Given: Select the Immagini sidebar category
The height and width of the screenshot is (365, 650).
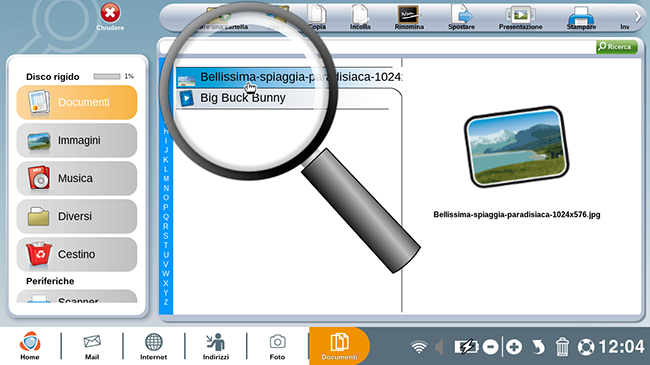Looking at the screenshot, I should tap(77, 140).
